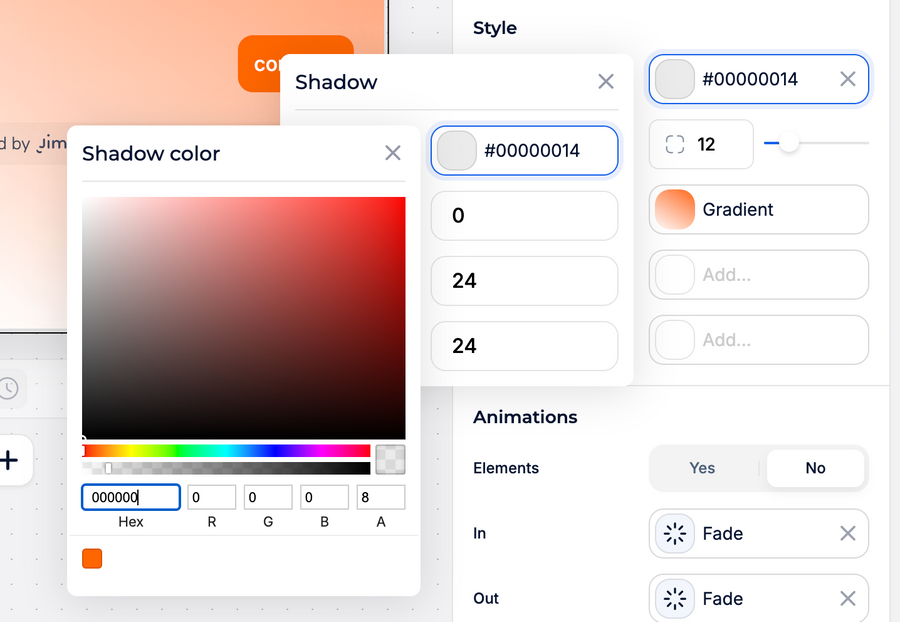900x622 pixels.
Task: Remove the Out Fade animation
Action: coord(847,598)
